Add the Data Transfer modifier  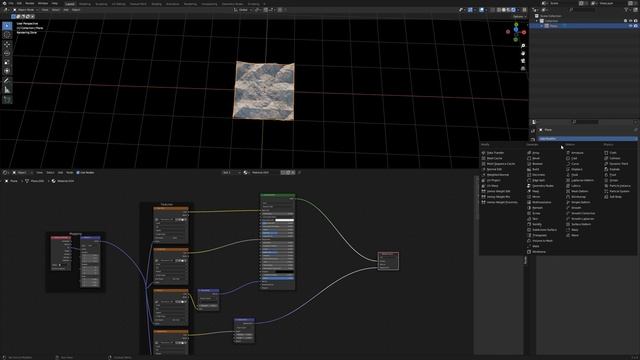tap(493, 153)
